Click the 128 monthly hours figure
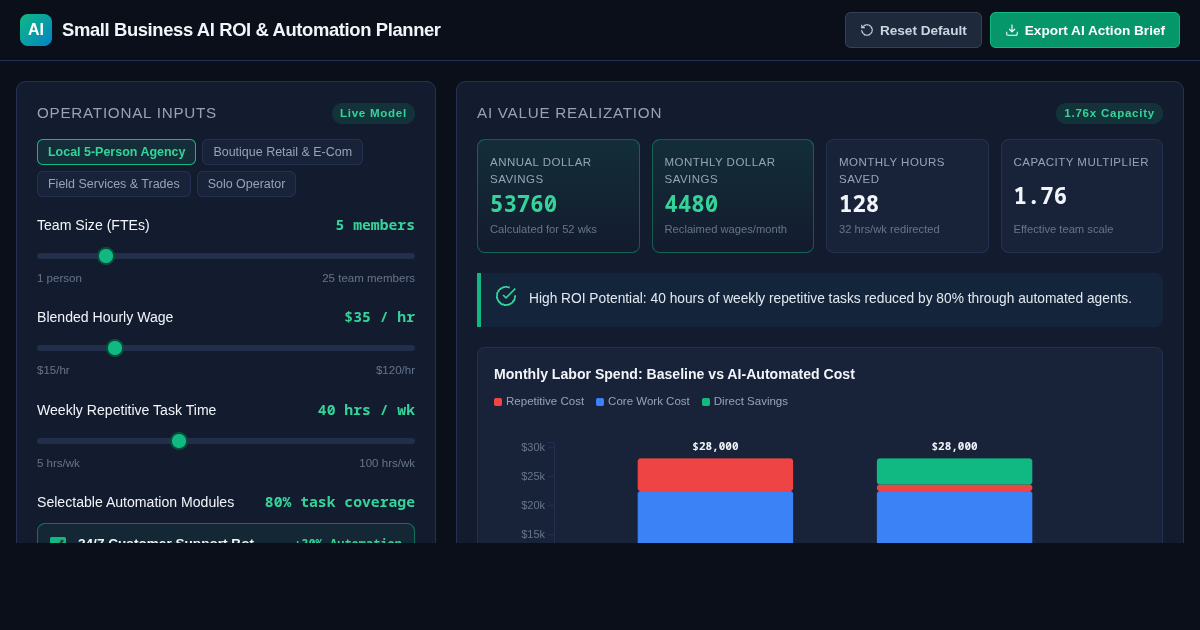 859,204
